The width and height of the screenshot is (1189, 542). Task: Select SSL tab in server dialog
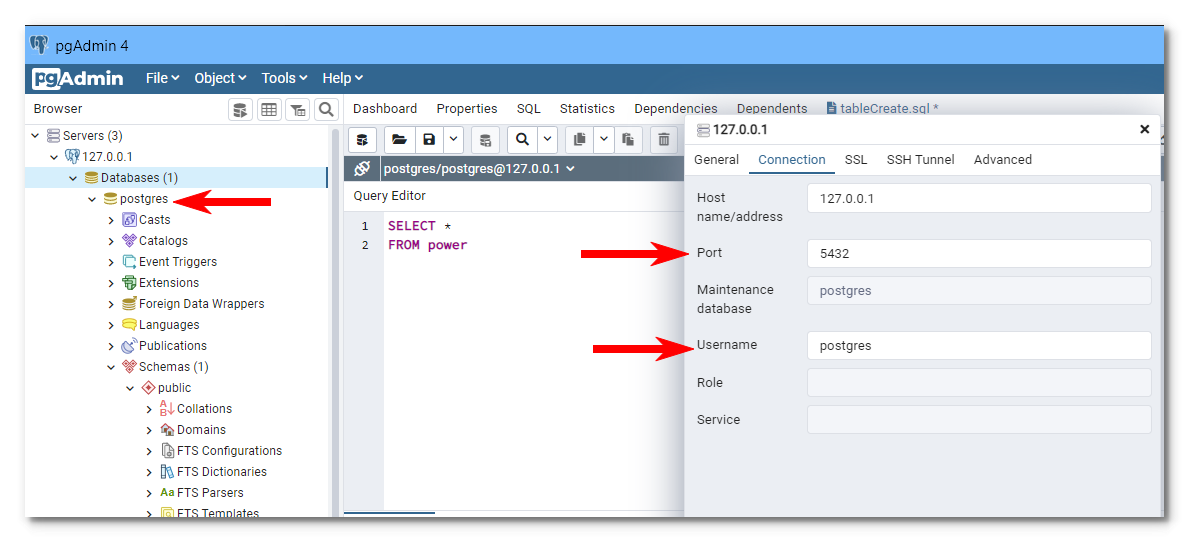(856, 160)
